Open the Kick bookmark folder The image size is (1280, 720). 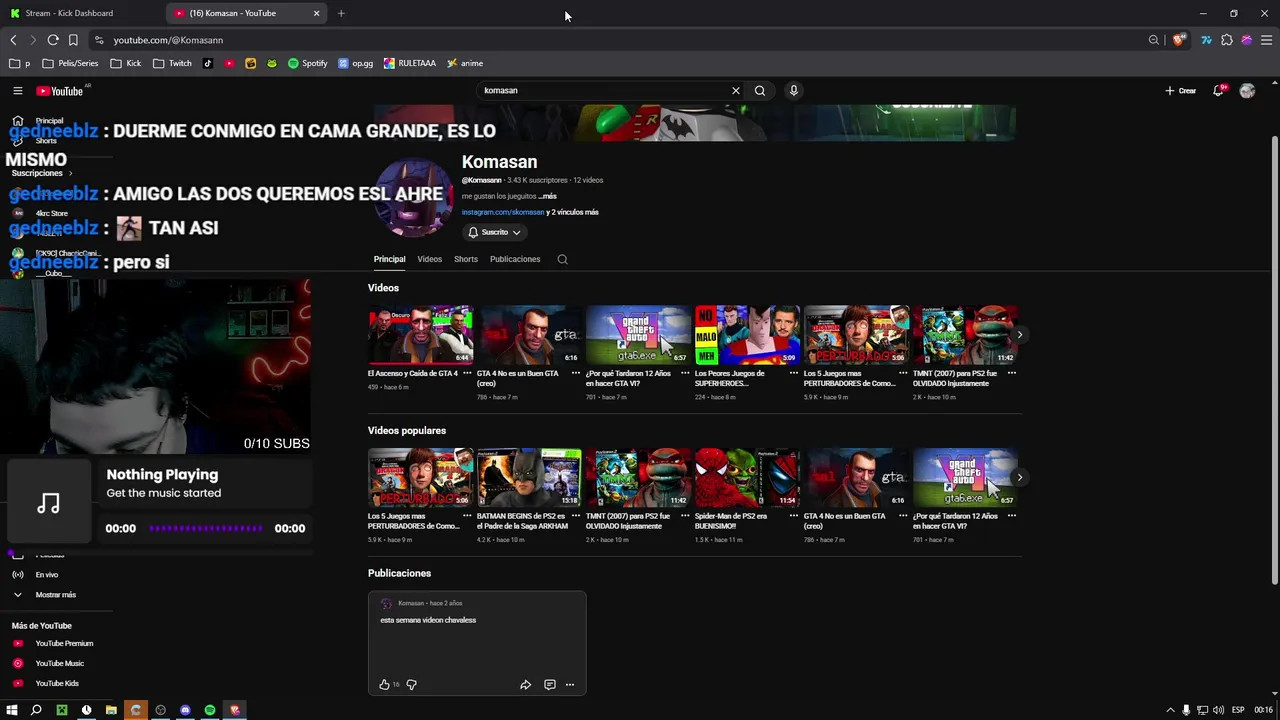[125, 63]
